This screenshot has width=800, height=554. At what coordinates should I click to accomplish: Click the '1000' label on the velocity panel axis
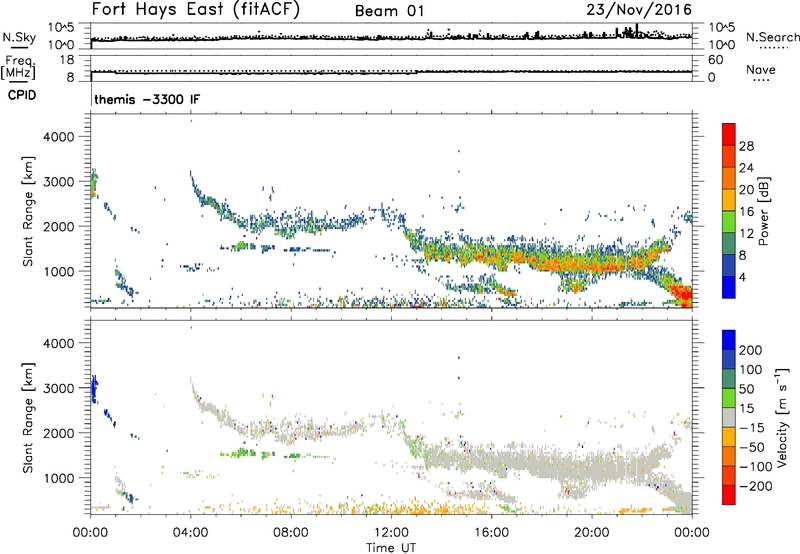click(x=58, y=478)
